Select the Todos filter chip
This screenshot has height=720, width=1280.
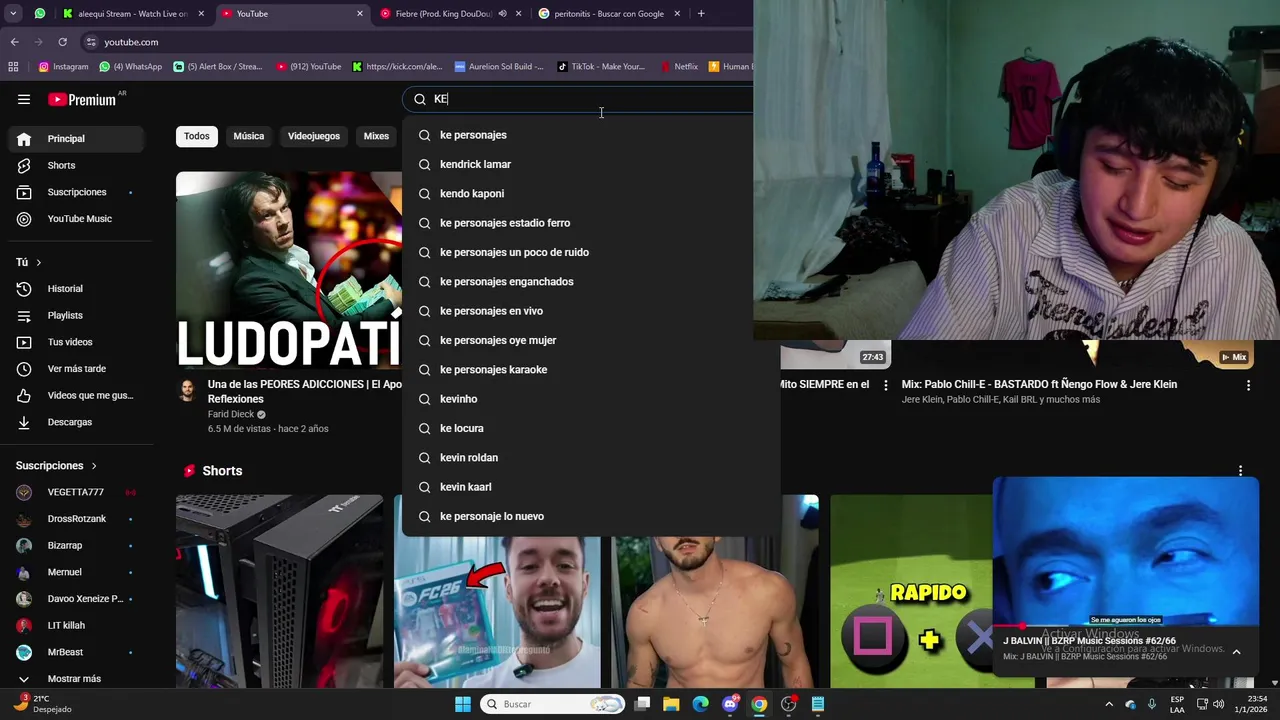[197, 136]
